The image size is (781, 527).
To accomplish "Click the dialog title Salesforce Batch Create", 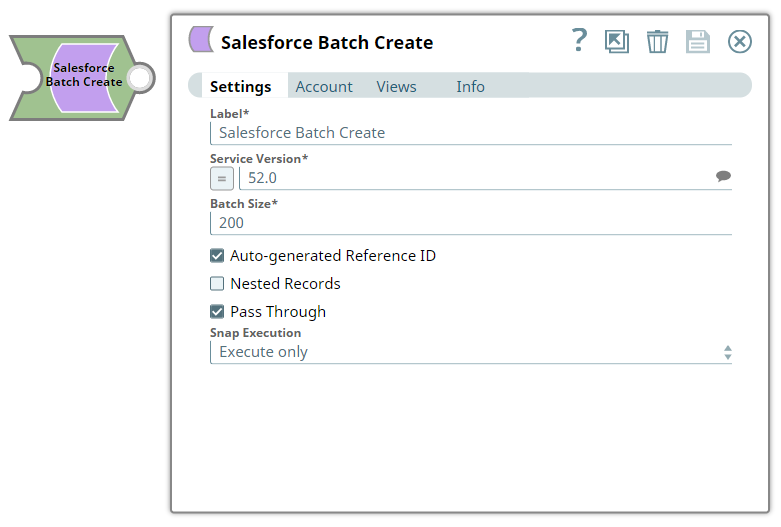I will (327, 42).
